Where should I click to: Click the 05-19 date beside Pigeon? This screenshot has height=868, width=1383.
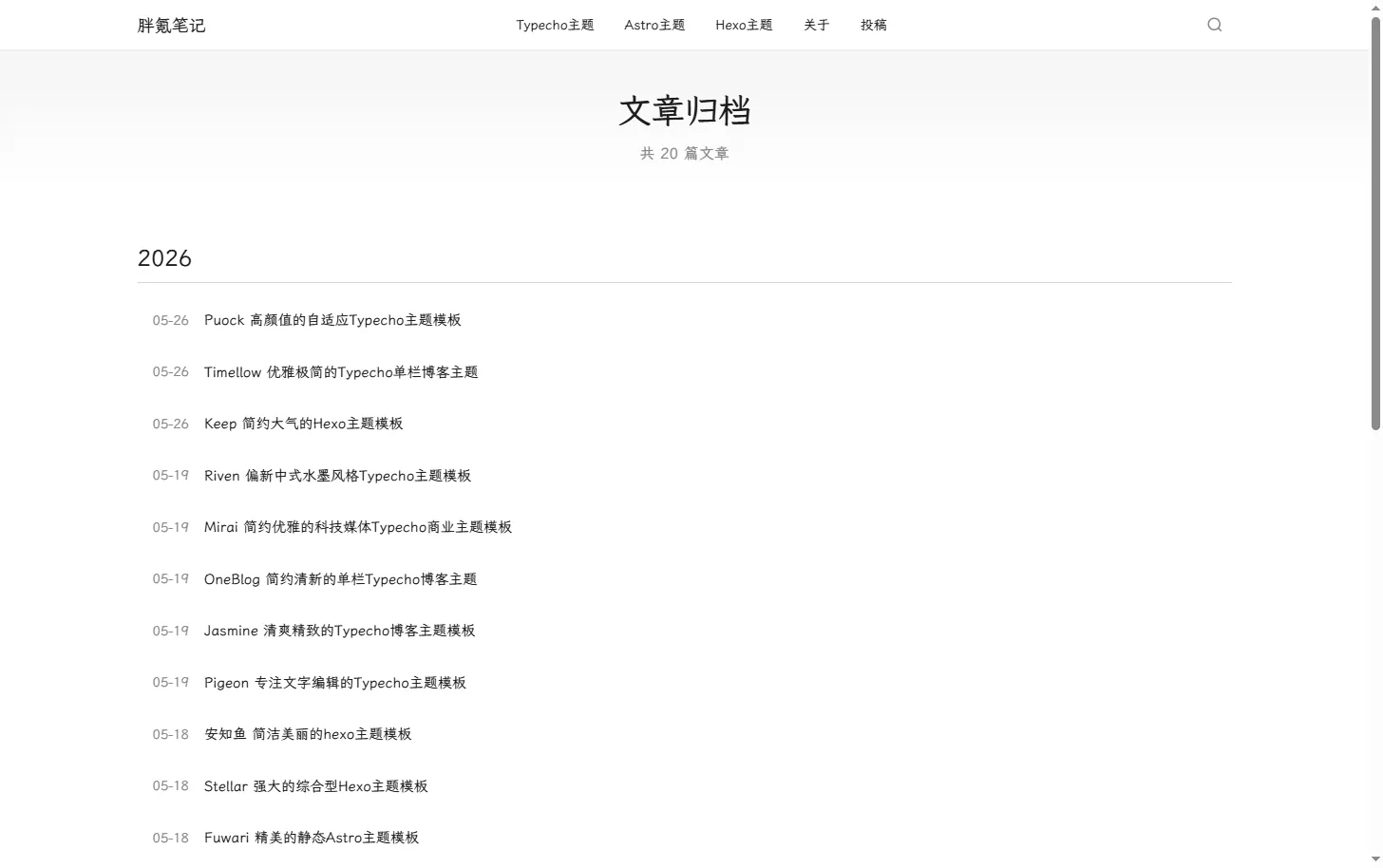(171, 683)
